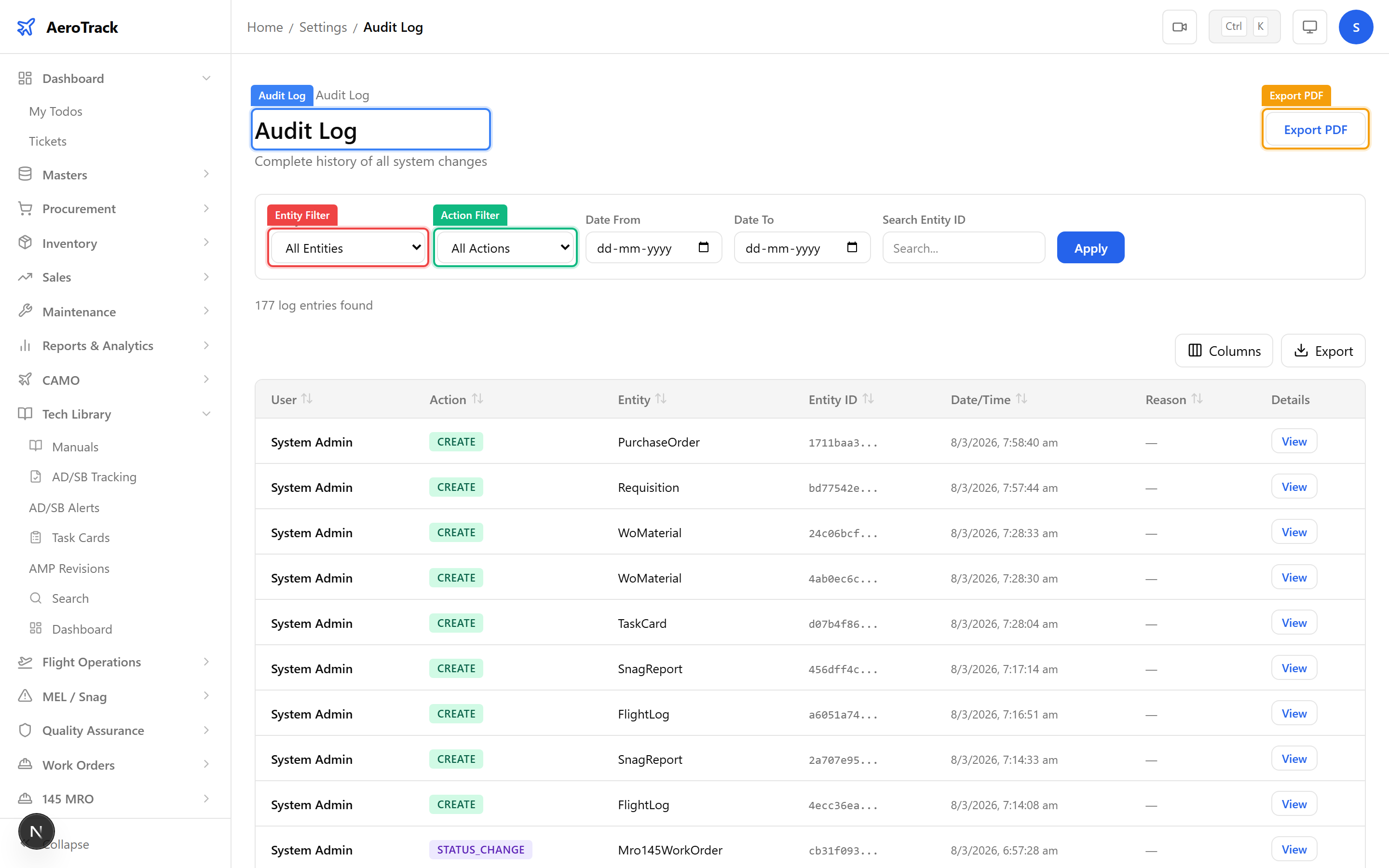Open the All Actions dropdown
This screenshot has width=1389, height=868.
[504, 247]
